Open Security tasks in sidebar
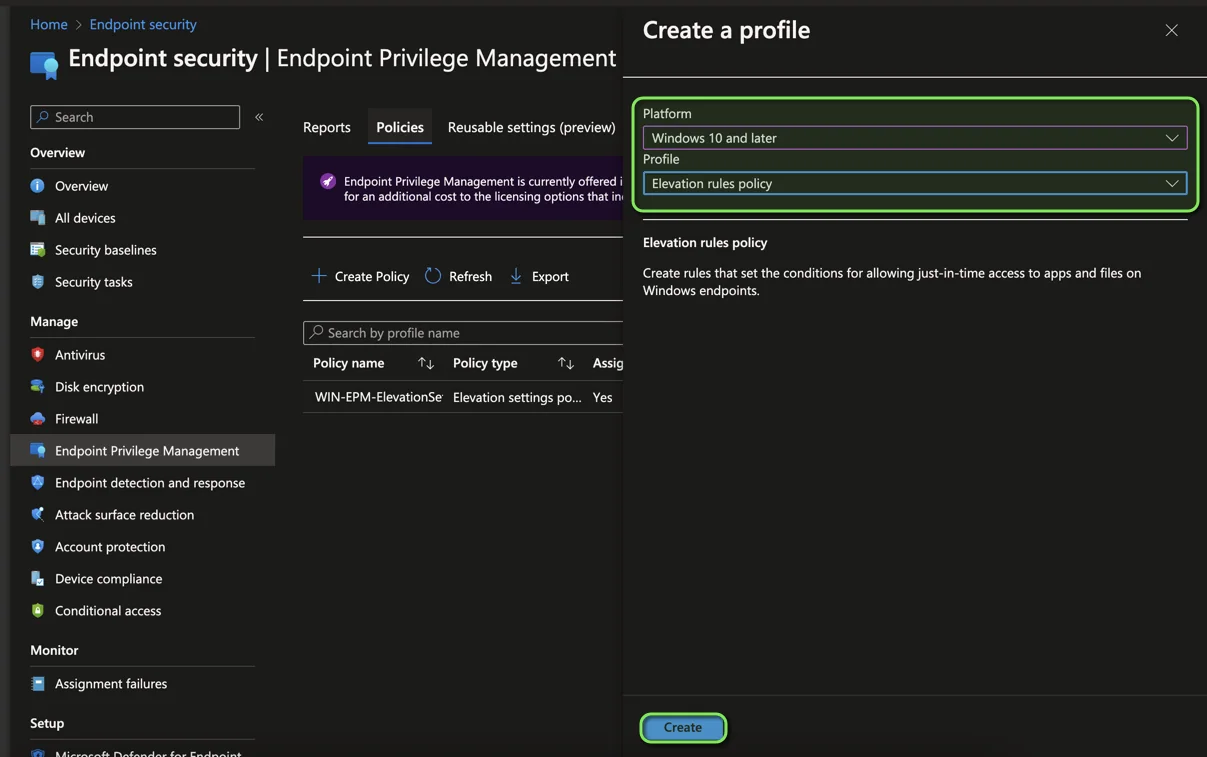This screenshot has height=757, width=1207. pyautogui.click(x=94, y=282)
